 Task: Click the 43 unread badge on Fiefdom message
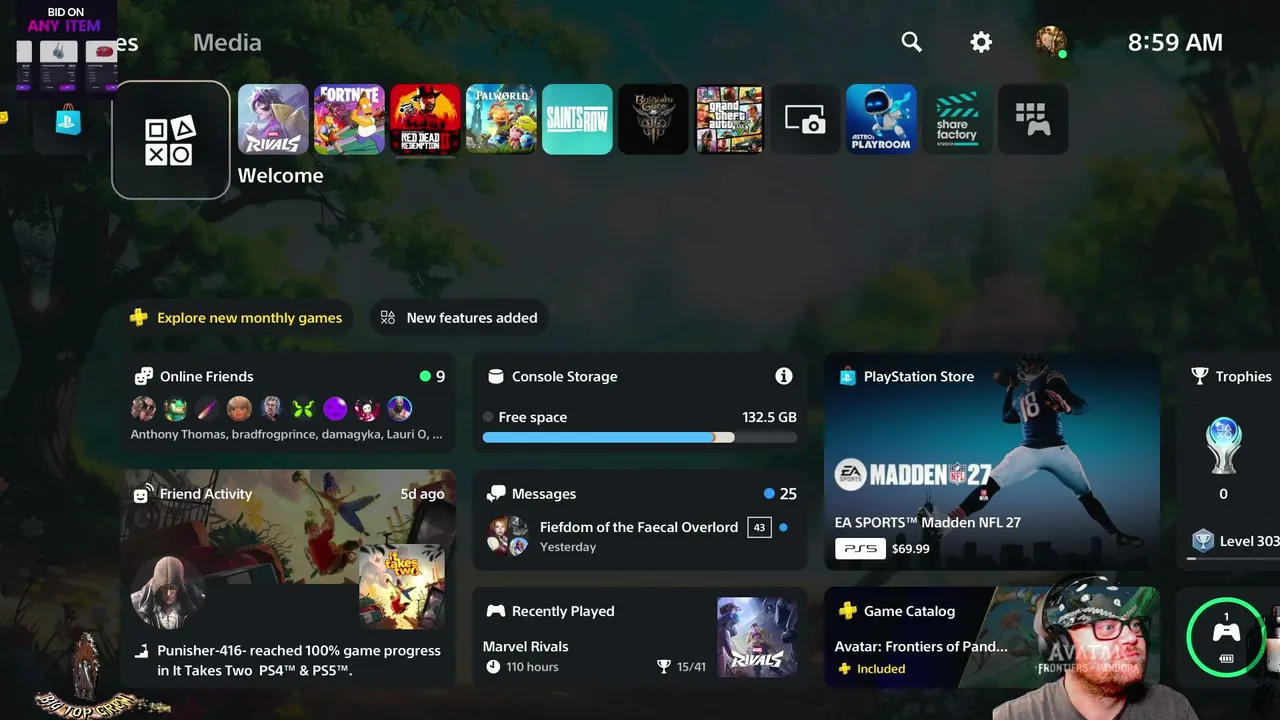(759, 527)
